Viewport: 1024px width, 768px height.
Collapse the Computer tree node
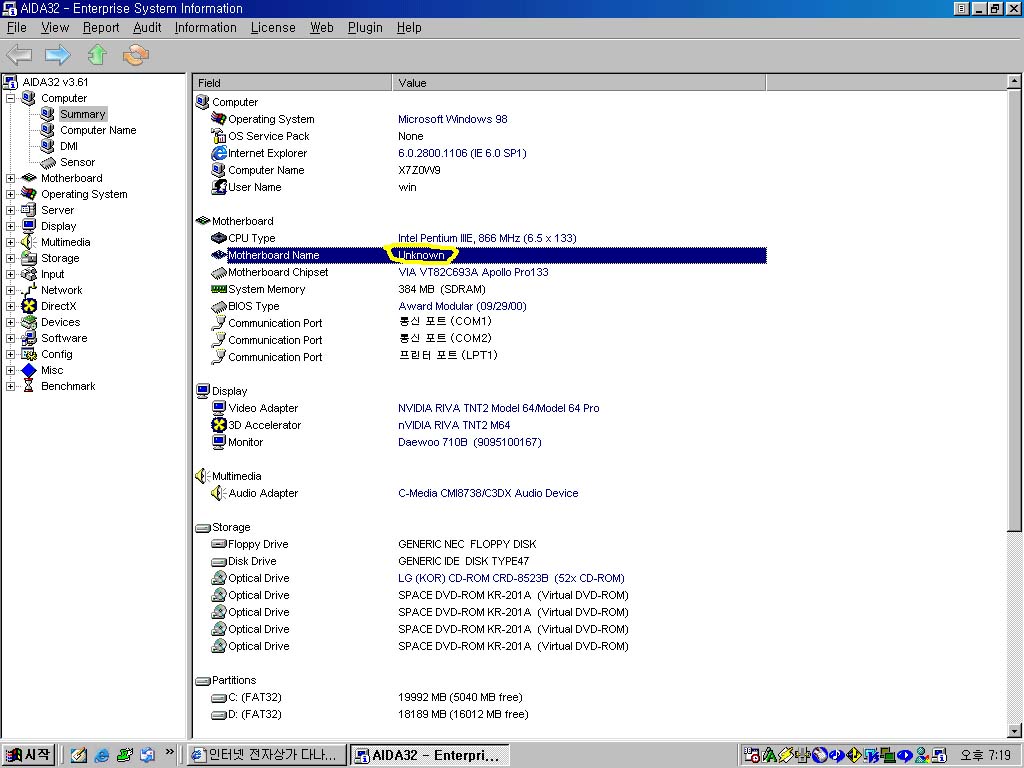point(10,99)
